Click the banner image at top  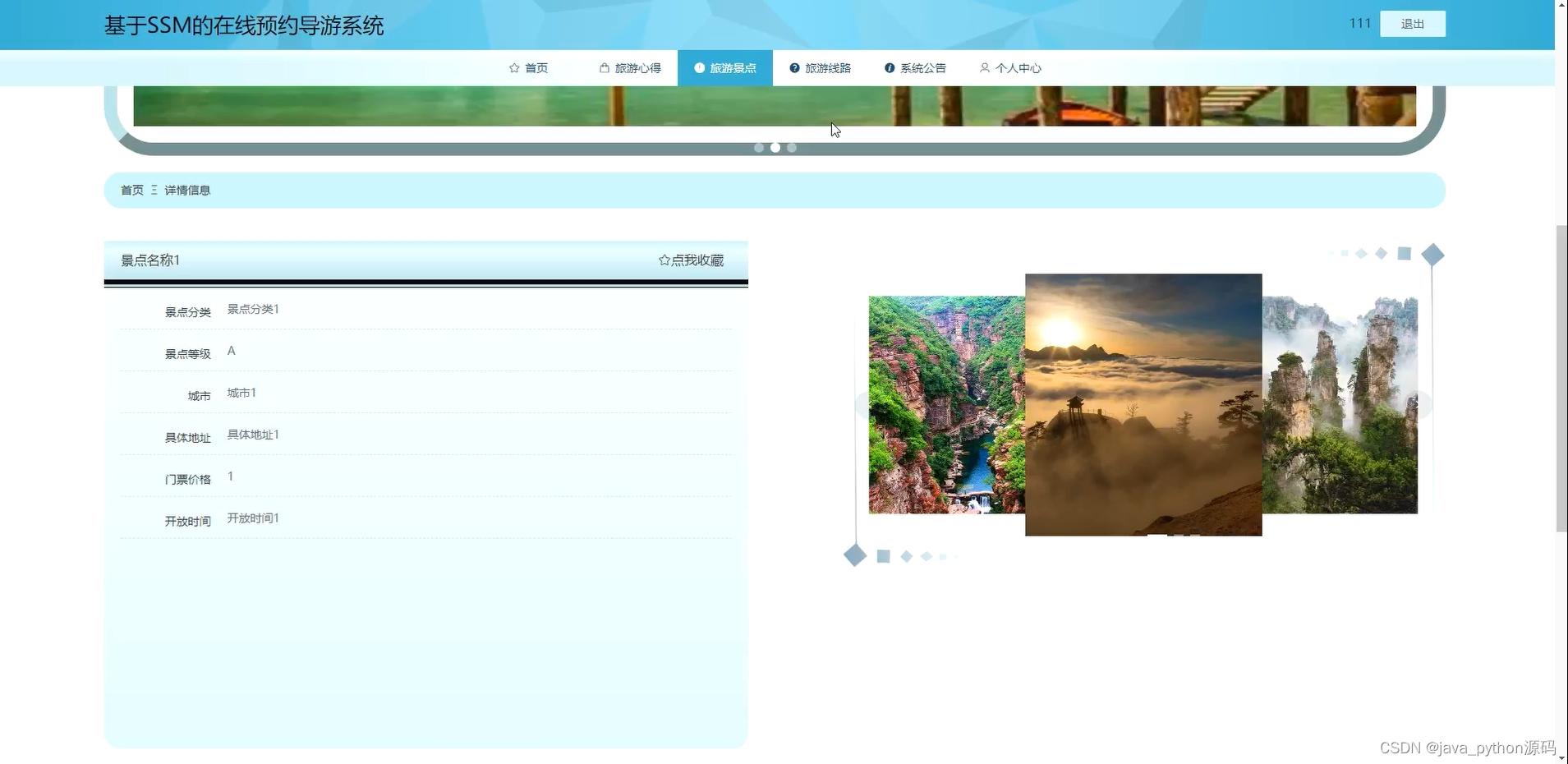(x=775, y=106)
